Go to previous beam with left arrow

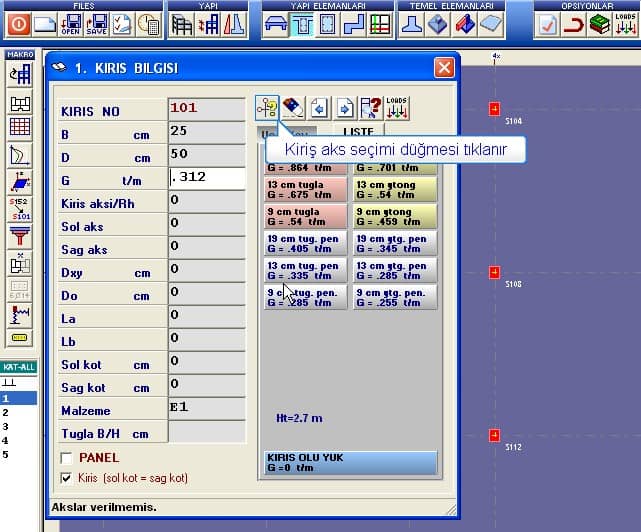[x=318, y=108]
